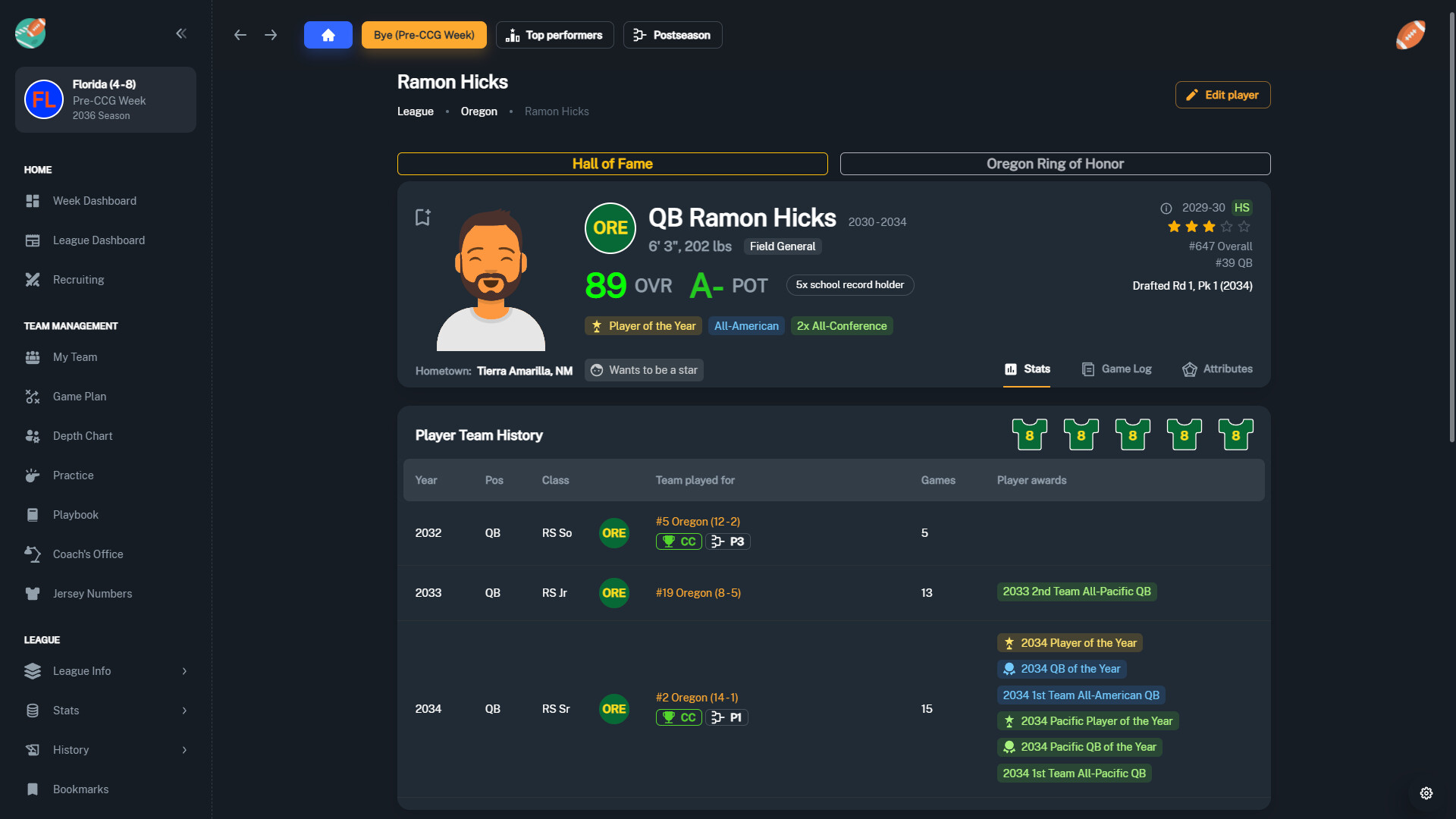Switch to the Game Log tab
Screen dimensions: 1456x819
point(1116,369)
